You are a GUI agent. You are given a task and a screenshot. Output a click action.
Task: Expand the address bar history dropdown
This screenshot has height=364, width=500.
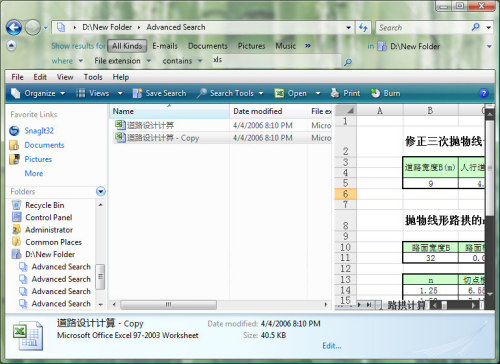[348, 28]
